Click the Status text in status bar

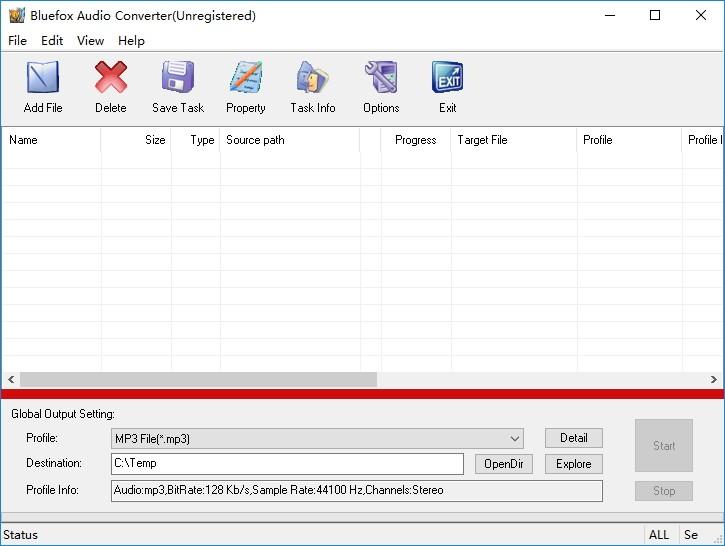point(20,535)
